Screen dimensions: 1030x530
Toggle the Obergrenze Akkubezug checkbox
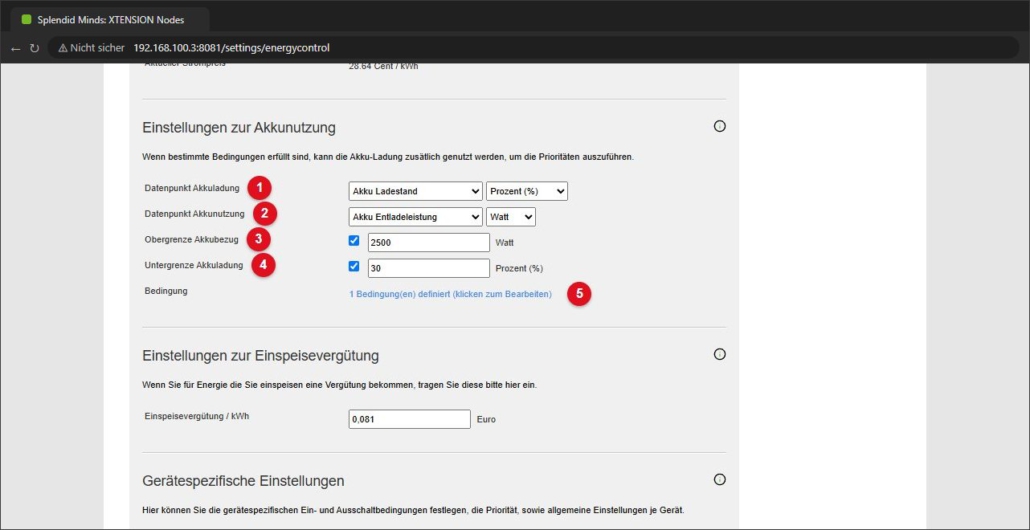[x=354, y=241]
